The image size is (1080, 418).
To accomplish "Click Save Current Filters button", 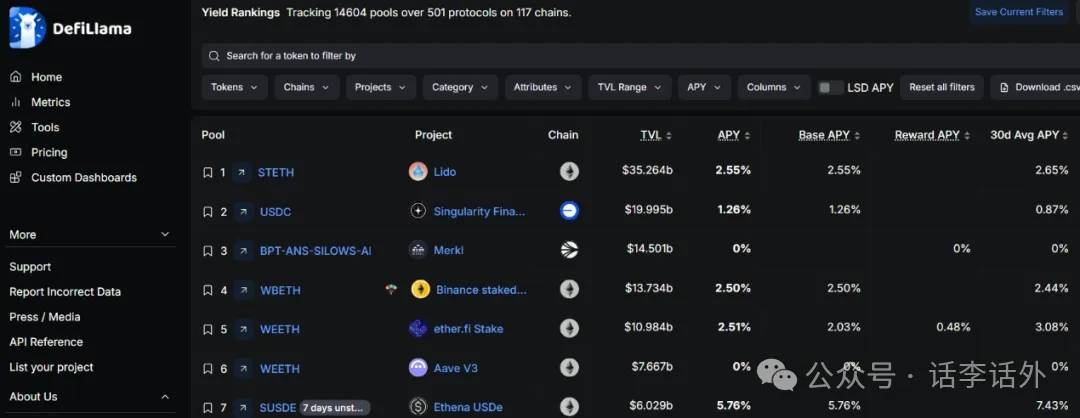I will tap(1018, 12).
